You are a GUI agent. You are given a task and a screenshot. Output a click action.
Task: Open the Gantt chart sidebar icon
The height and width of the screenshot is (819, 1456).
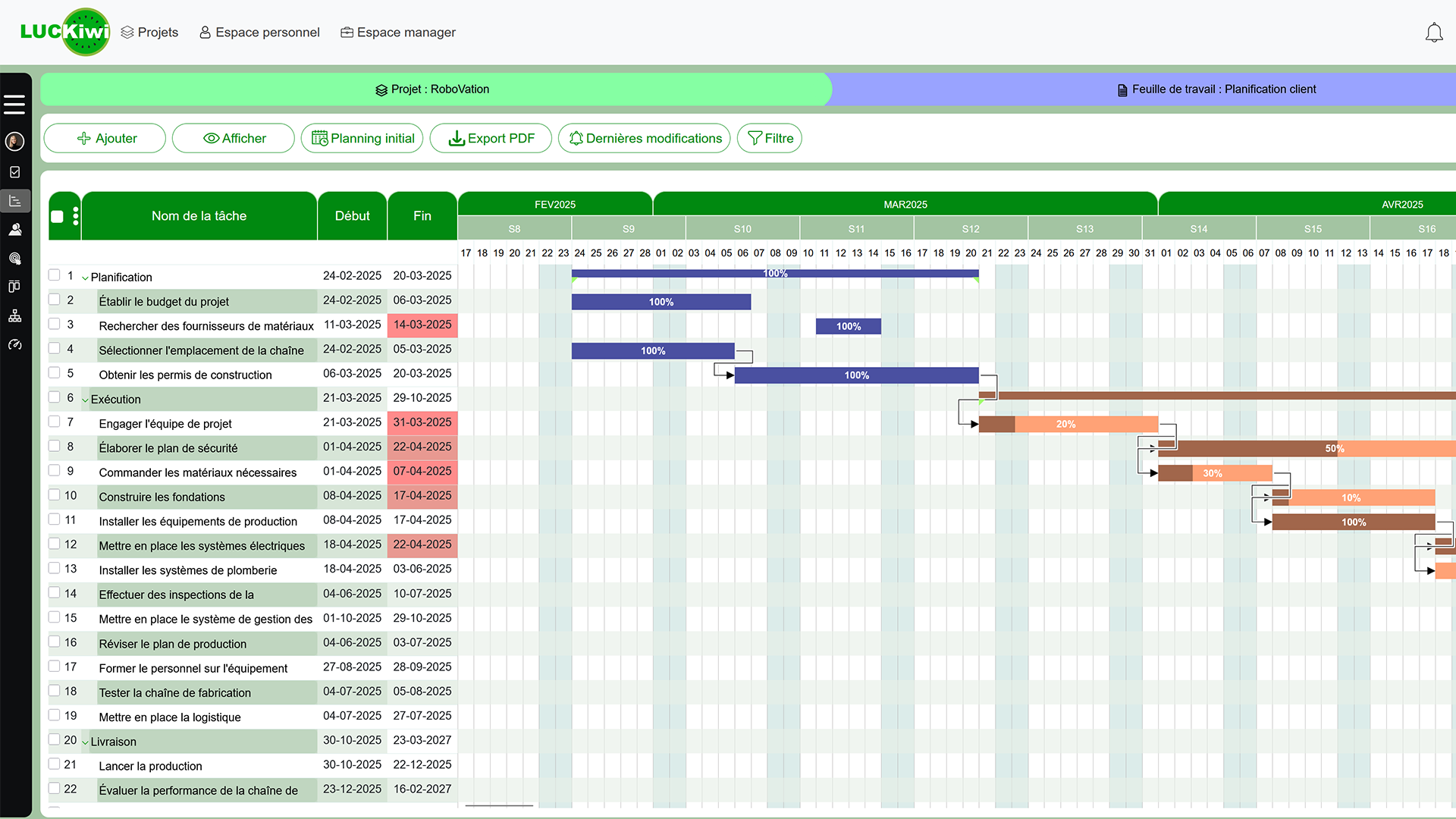14,201
